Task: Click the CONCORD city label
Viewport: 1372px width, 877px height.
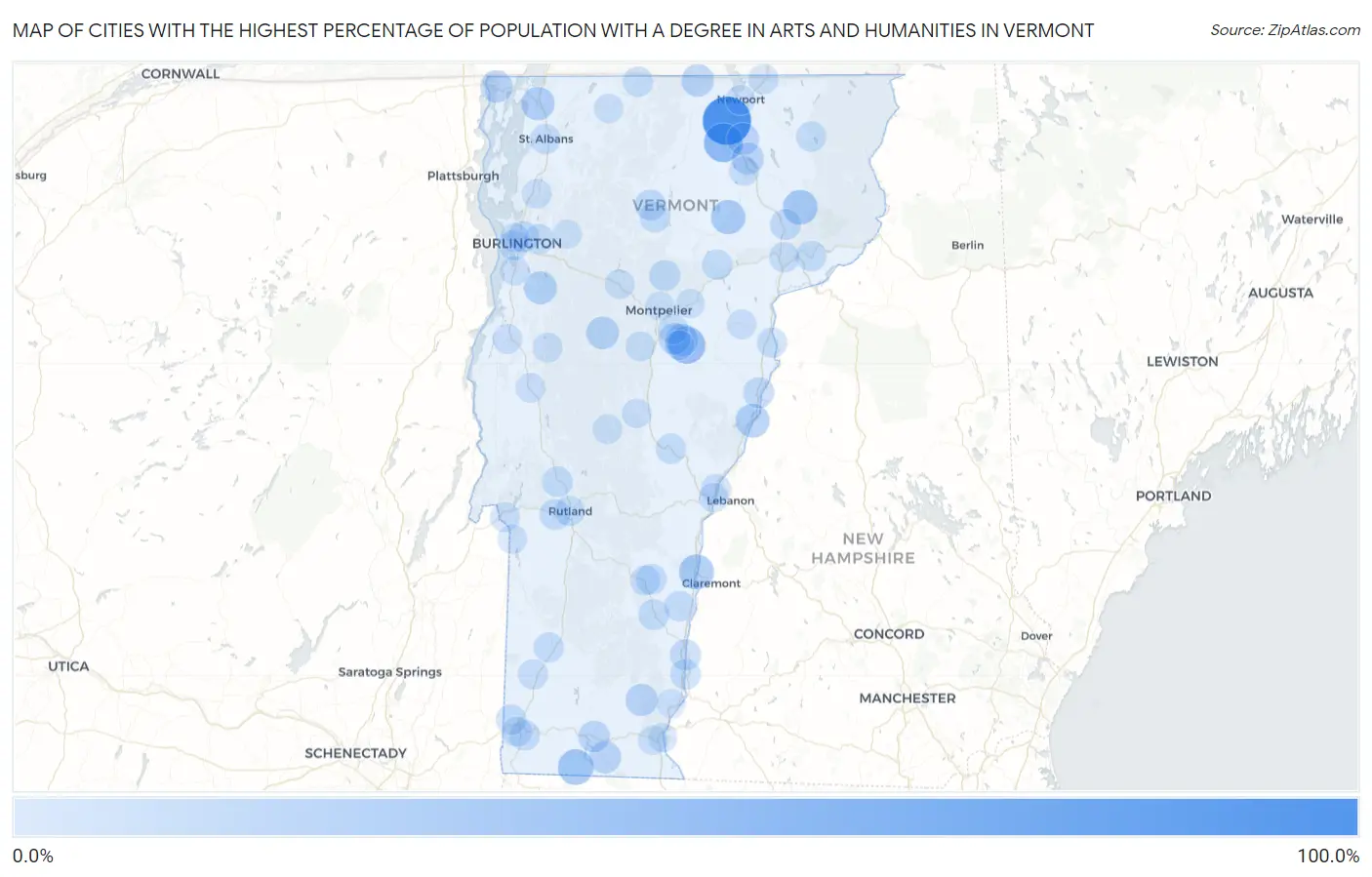Action: pyautogui.click(x=889, y=634)
